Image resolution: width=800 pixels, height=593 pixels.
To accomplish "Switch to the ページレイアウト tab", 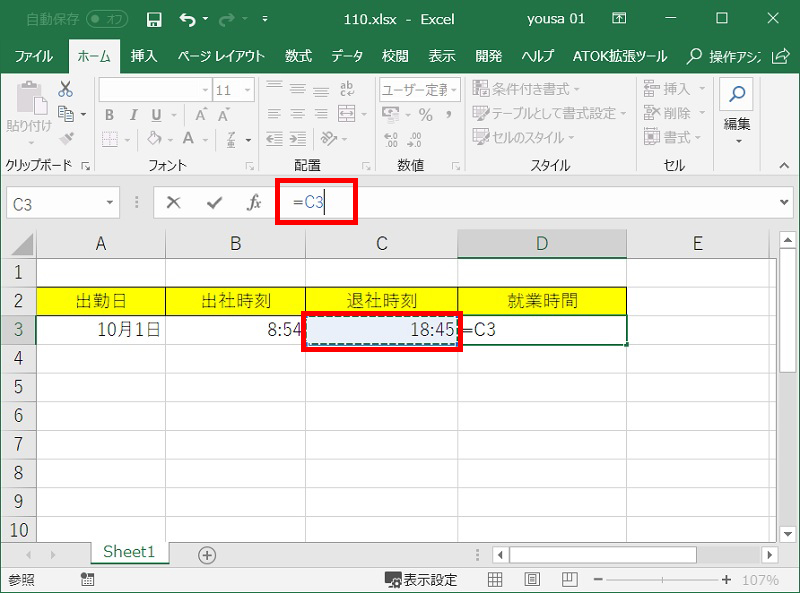I will (x=221, y=56).
